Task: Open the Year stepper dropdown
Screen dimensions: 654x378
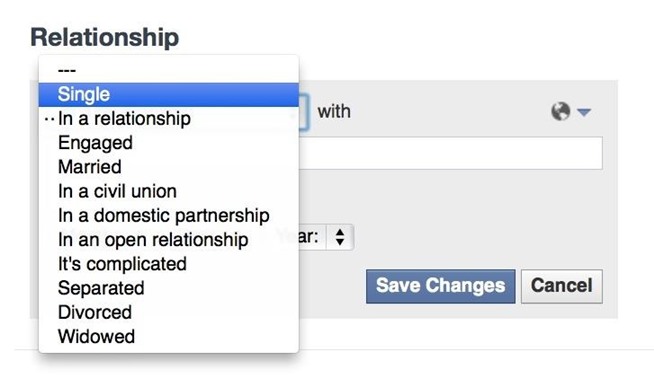Action: [340, 237]
